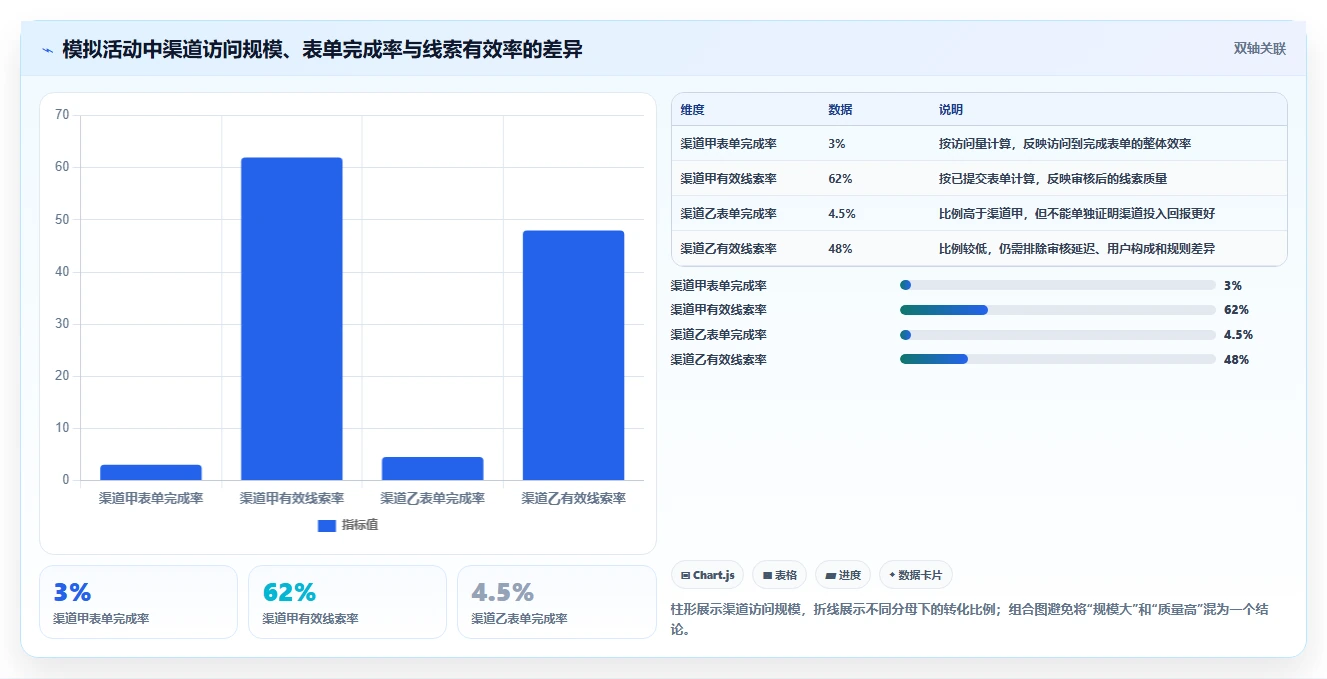Screen dimensions: 1327x679
Task: Click the 维度 column header
Action: pos(692,110)
